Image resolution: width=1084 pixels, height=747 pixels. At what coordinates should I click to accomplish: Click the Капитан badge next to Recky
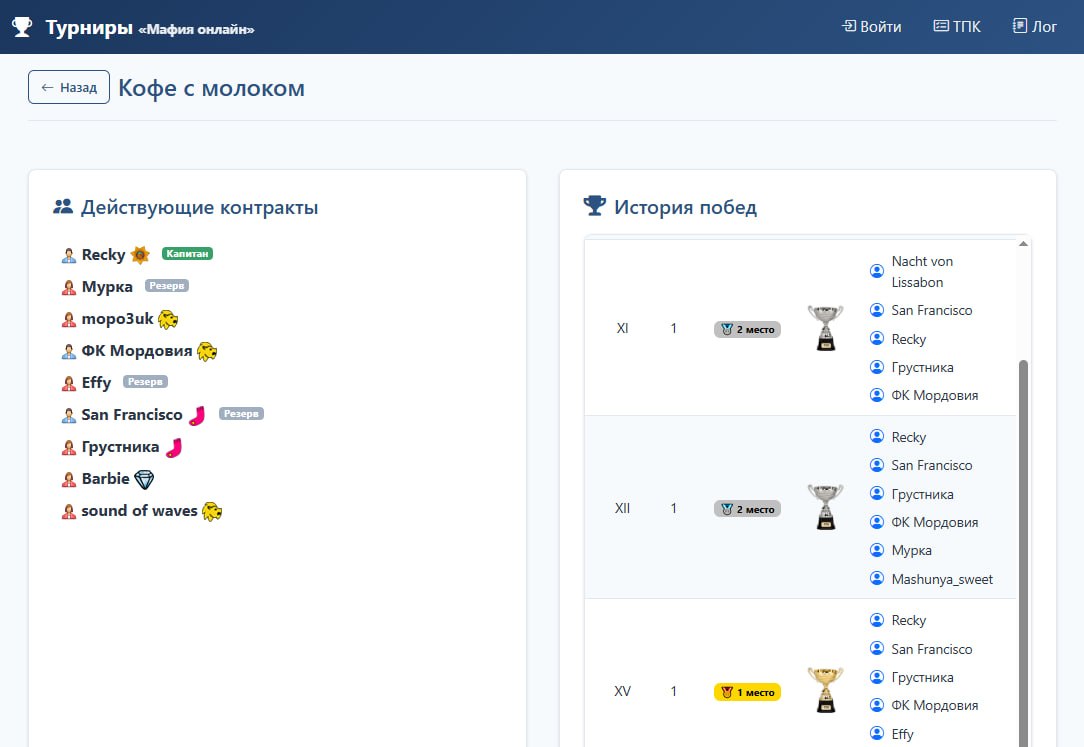pyautogui.click(x=188, y=254)
